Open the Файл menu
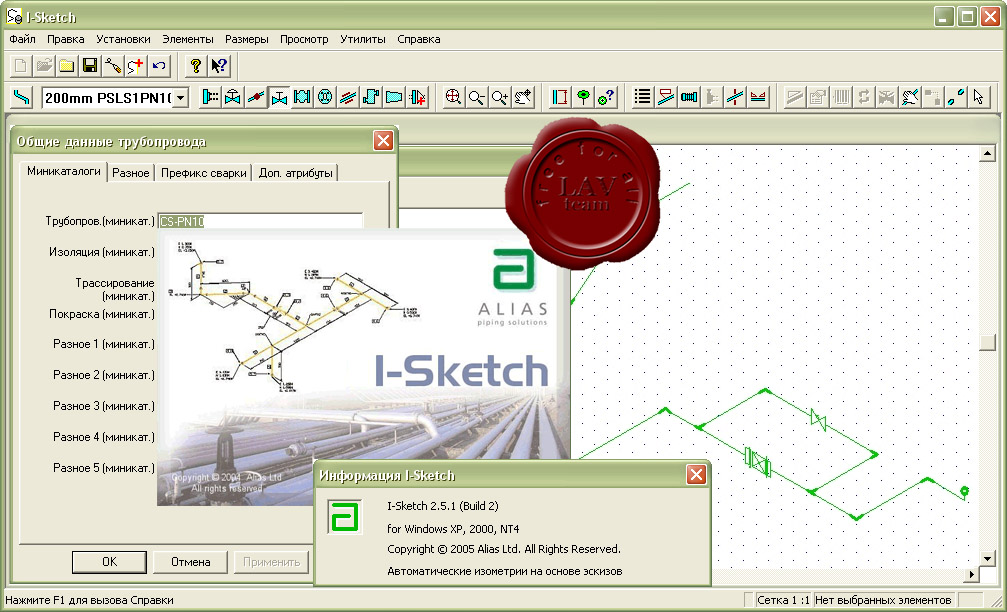This screenshot has height=612, width=1007. pos(22,39)
